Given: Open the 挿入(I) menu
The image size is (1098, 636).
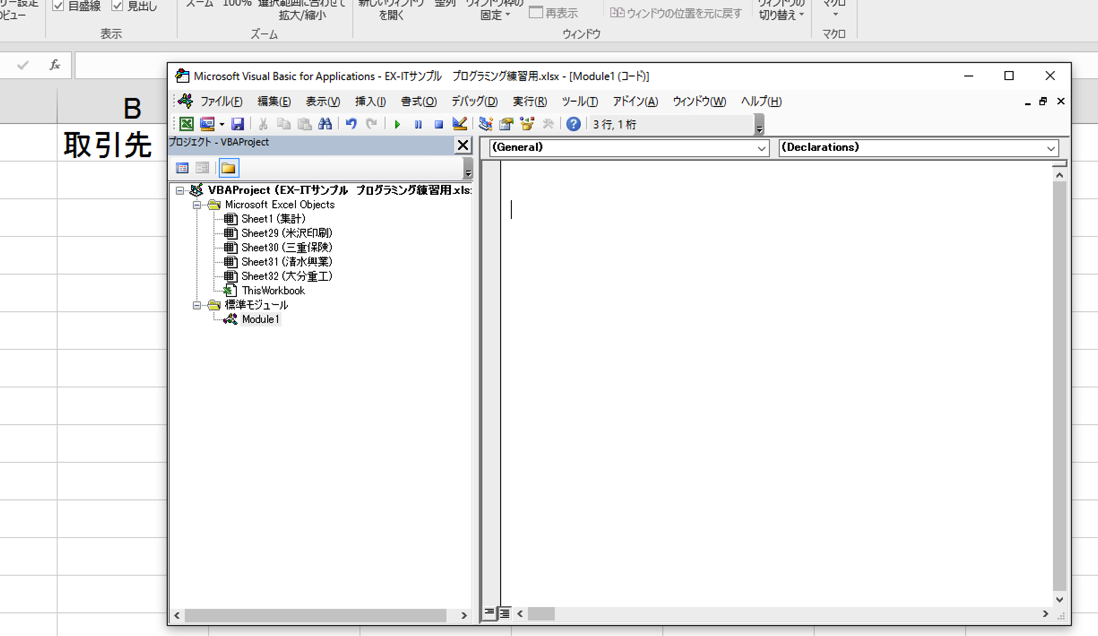Looking at the screenshot, I should [370, 102].
